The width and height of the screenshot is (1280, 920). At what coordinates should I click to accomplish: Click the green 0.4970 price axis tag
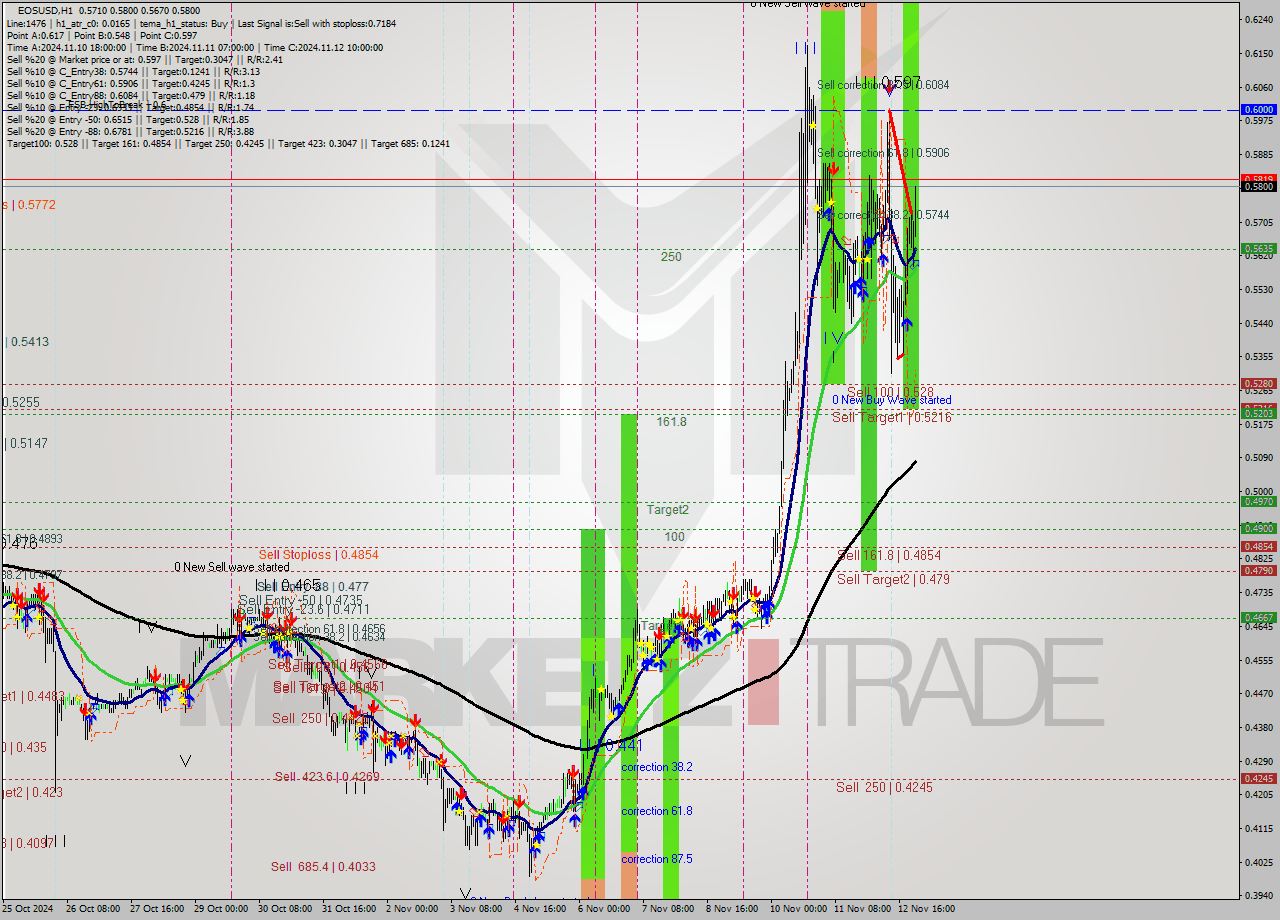point(1258,502)
